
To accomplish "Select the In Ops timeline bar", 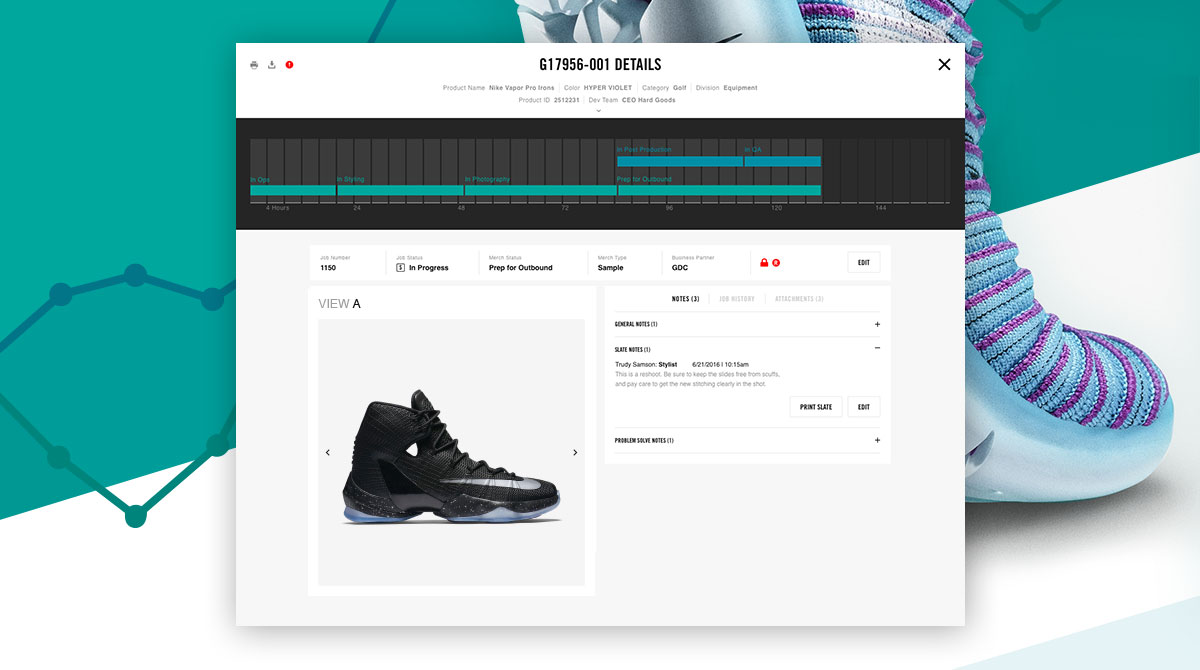I will point(293,190).
